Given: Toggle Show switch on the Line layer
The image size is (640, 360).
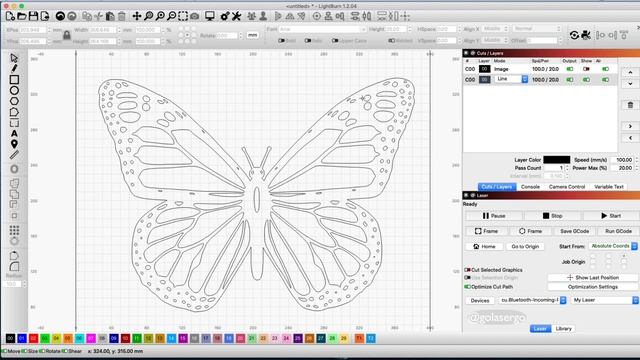Looking at the screenshot, I should (587, 80).
